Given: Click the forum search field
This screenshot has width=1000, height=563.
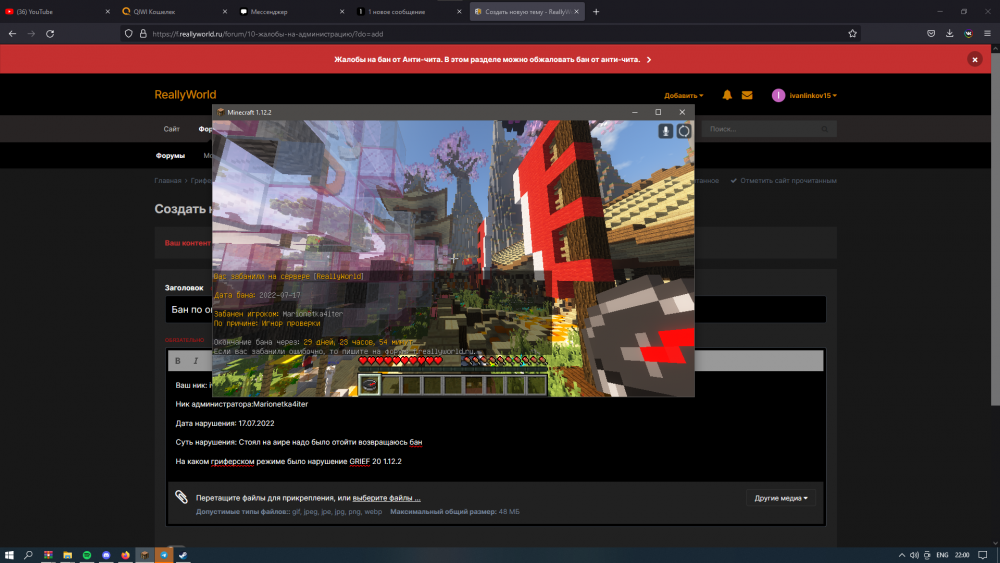Looking at the screenshot, I should click(x=769, y=129).
